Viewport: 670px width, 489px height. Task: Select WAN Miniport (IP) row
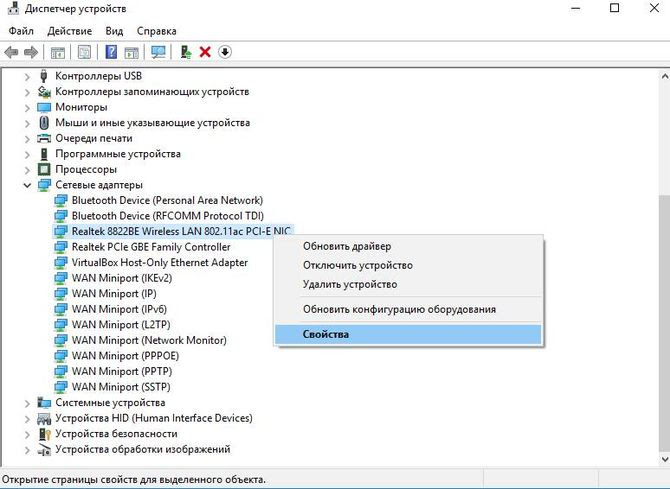tap(114, 294)
